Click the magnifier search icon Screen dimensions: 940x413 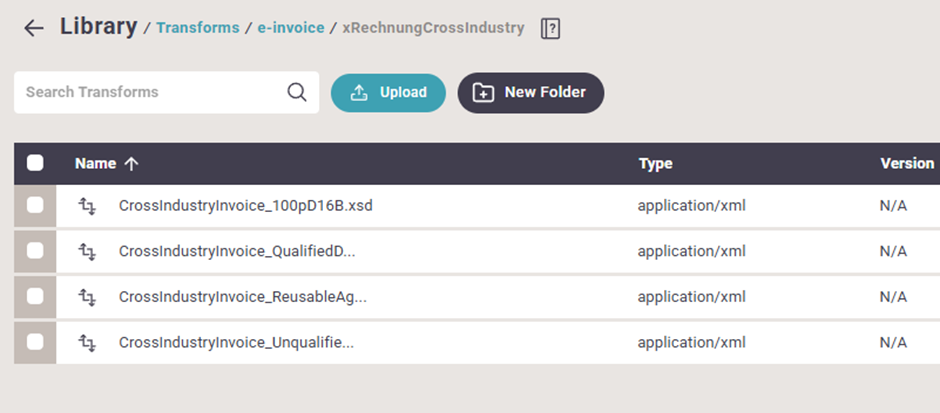pyautogui.click(x=297, y=92)
